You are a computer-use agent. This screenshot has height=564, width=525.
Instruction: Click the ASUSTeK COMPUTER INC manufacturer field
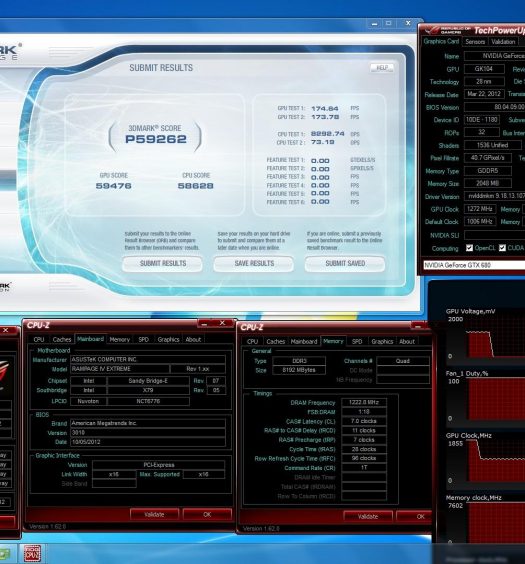[x=148, y=359]
